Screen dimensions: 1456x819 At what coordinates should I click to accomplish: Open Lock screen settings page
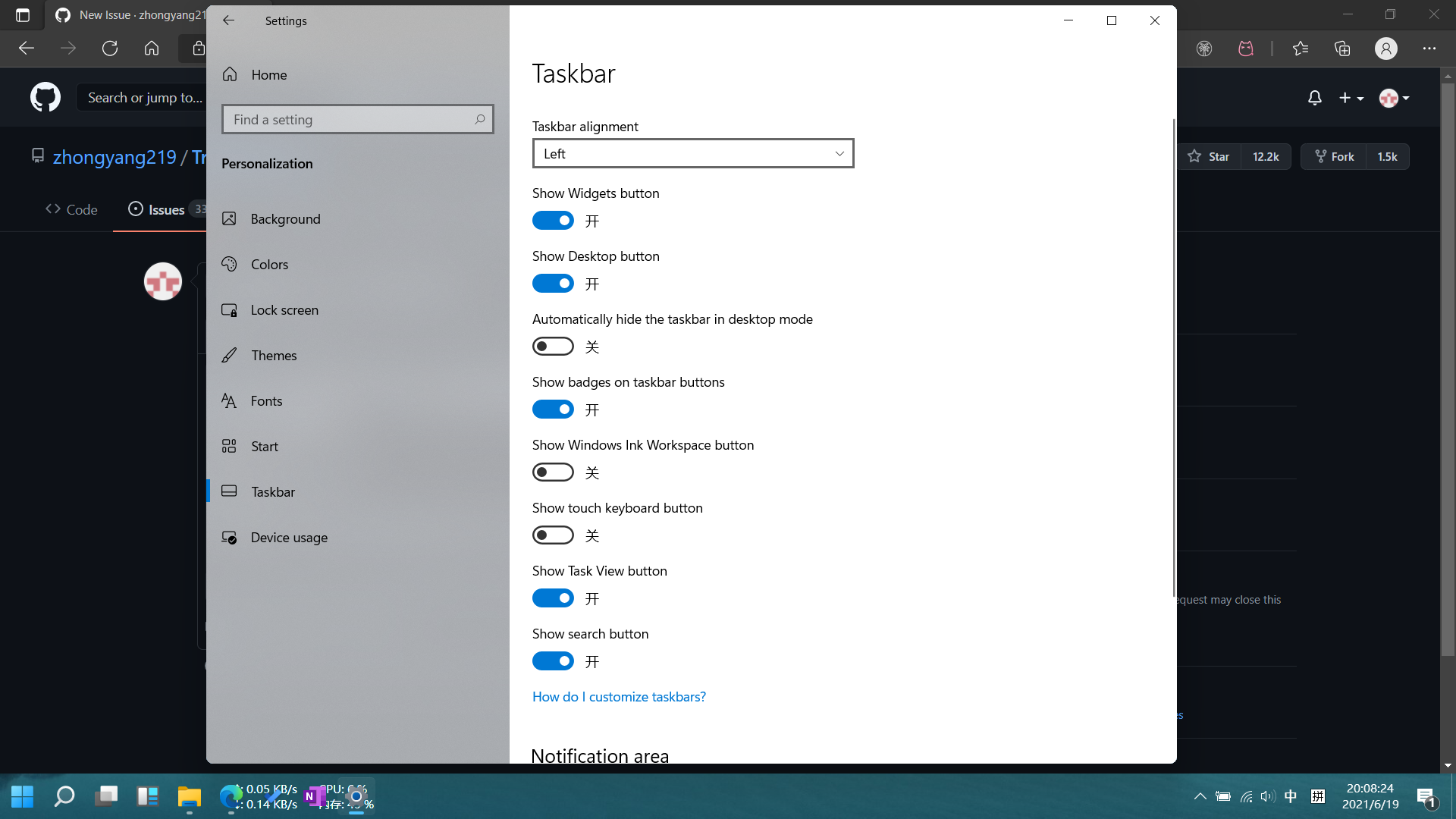[x=357, y=309]
